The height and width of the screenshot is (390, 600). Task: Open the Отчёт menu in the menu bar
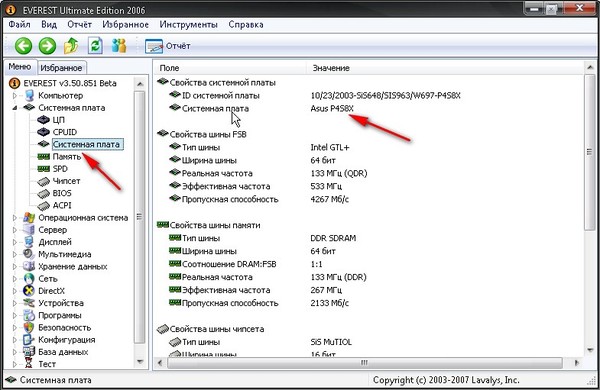79,24
